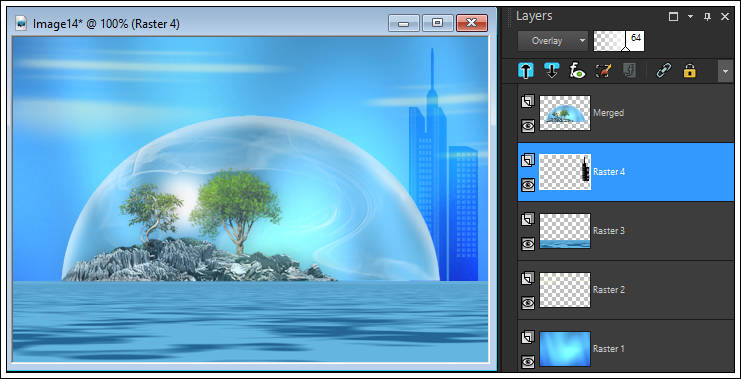Select the Raster 2 layer
This screenshot has width=741, height=379.
point(626,290)
